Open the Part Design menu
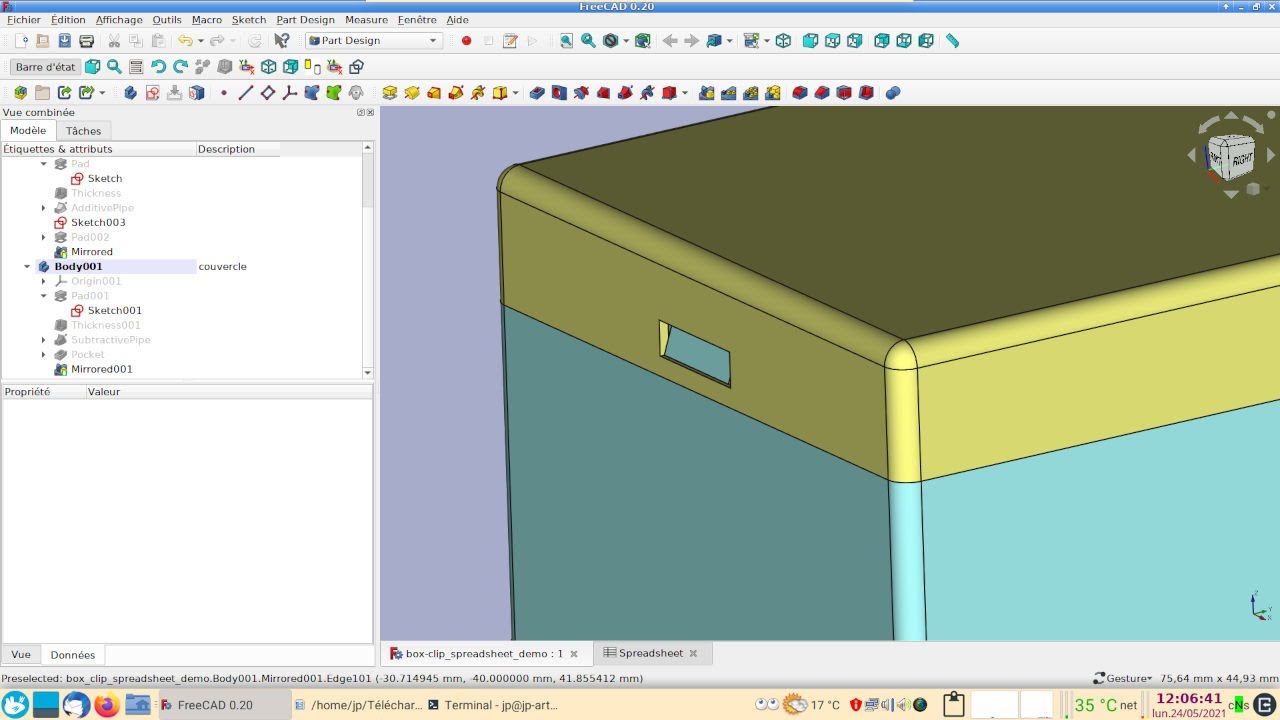 (x=305, y=20)
